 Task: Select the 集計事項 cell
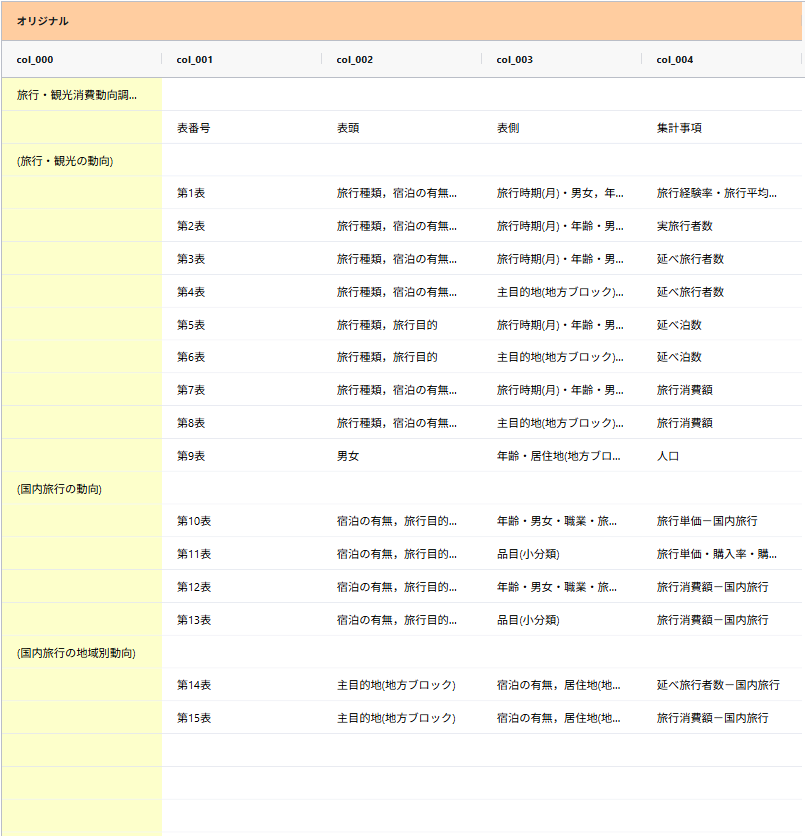[679, 128]
